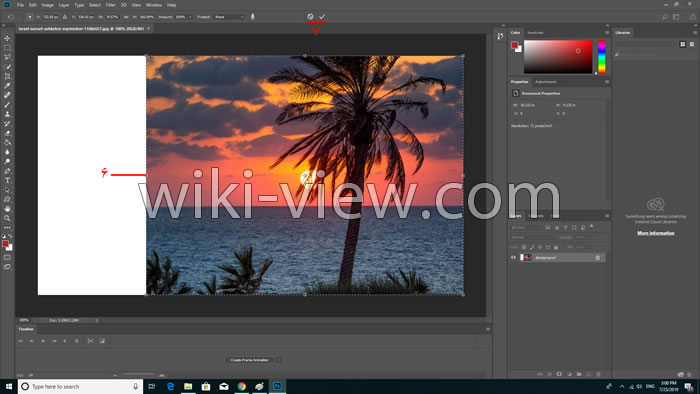Filter layers by type layers
Image resolution: width=700 pixels, height=394 pixels.
[x=565, y=228]
